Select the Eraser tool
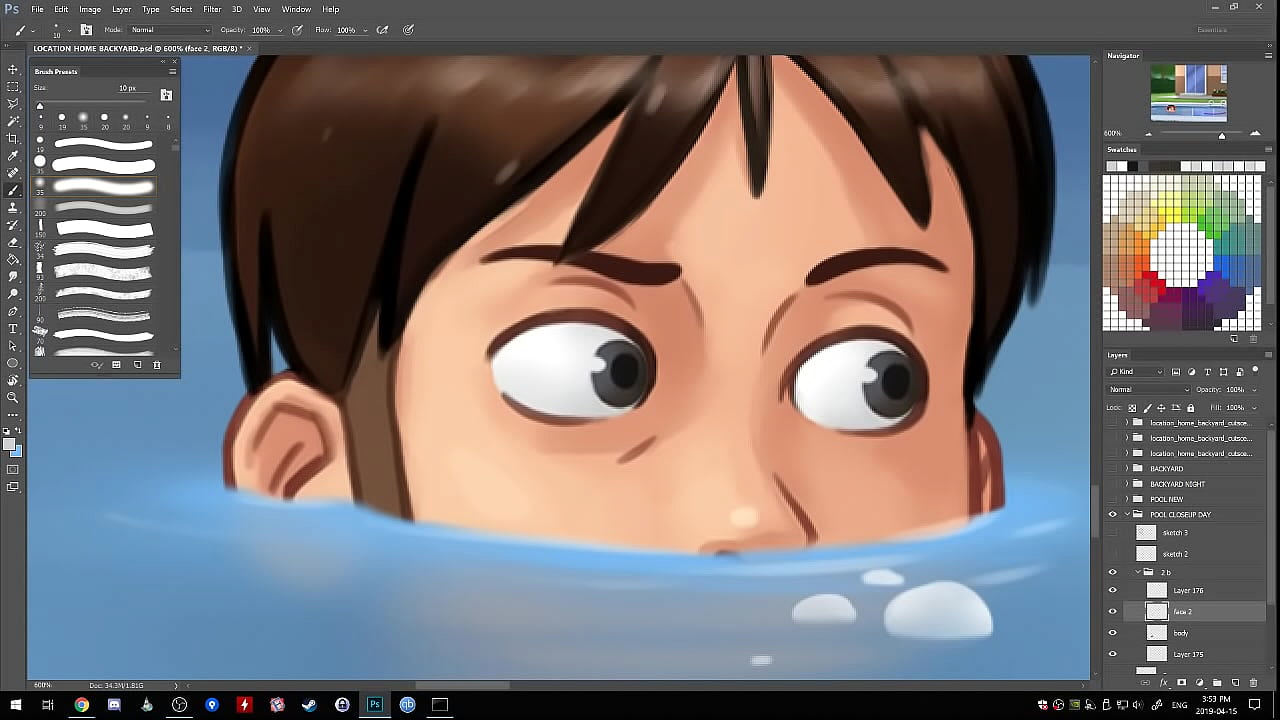 pyautogui.click(x=13, y=242)
